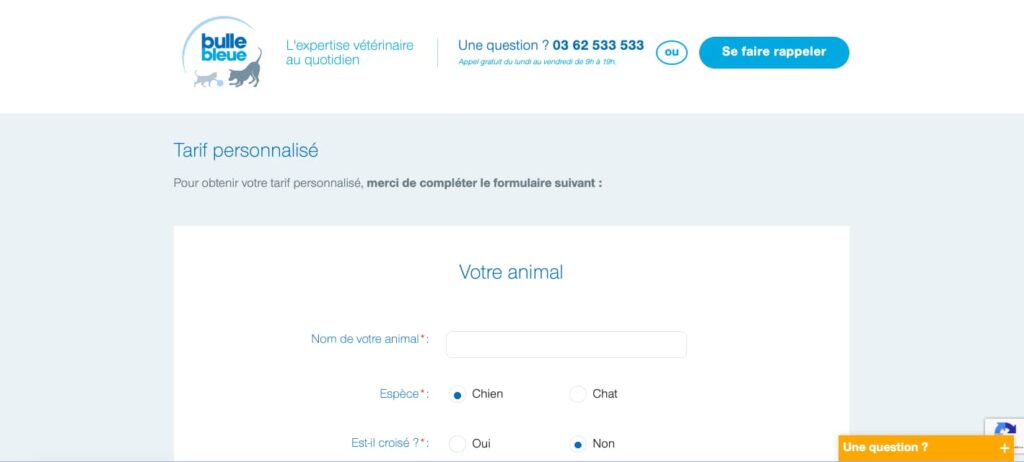Screen dimensions: 1024x462
Task: Click the "Tarif personnalisé" heading
Action: pyautogui.click(x=245, y=151)
